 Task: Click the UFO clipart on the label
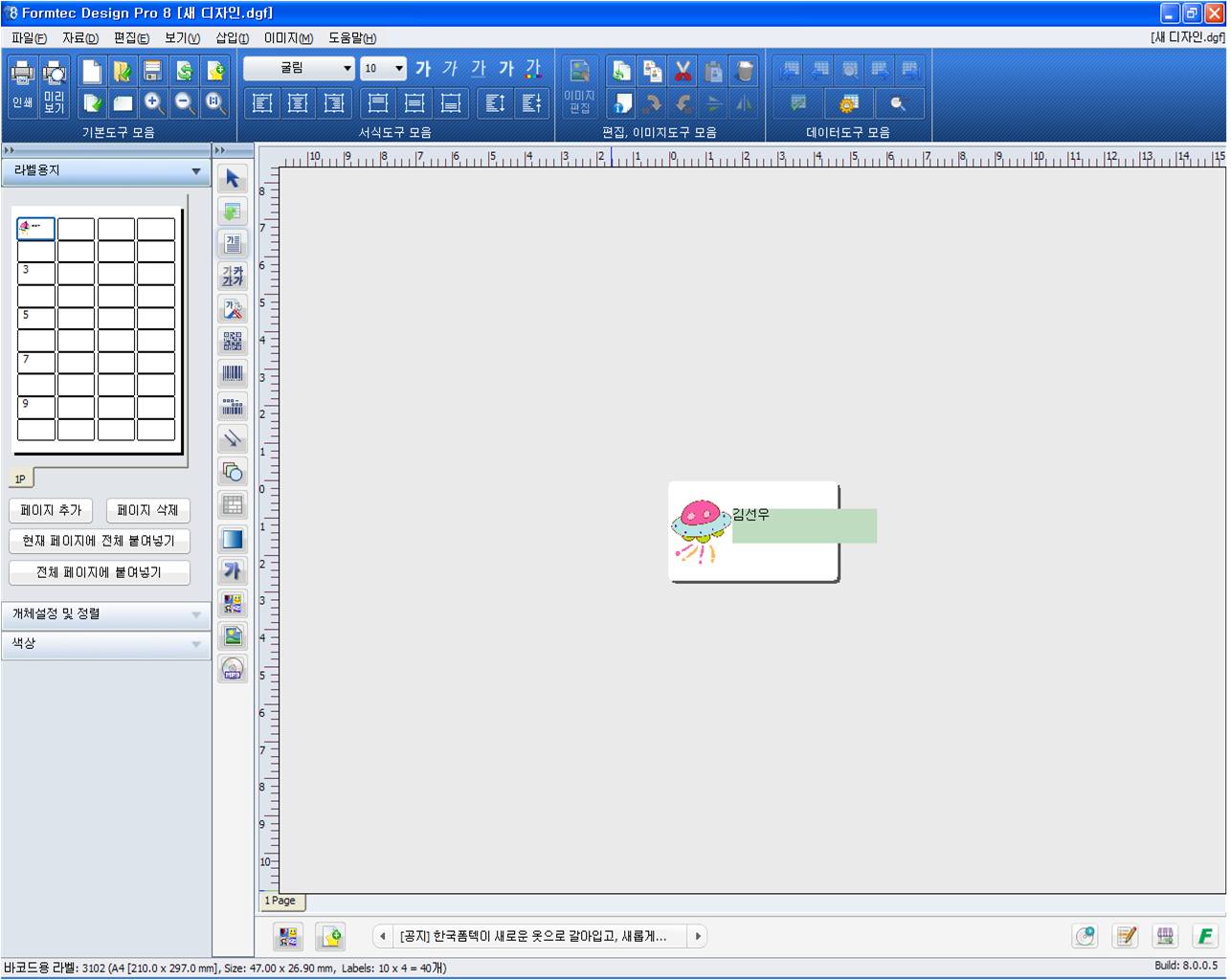click(701, 530)
